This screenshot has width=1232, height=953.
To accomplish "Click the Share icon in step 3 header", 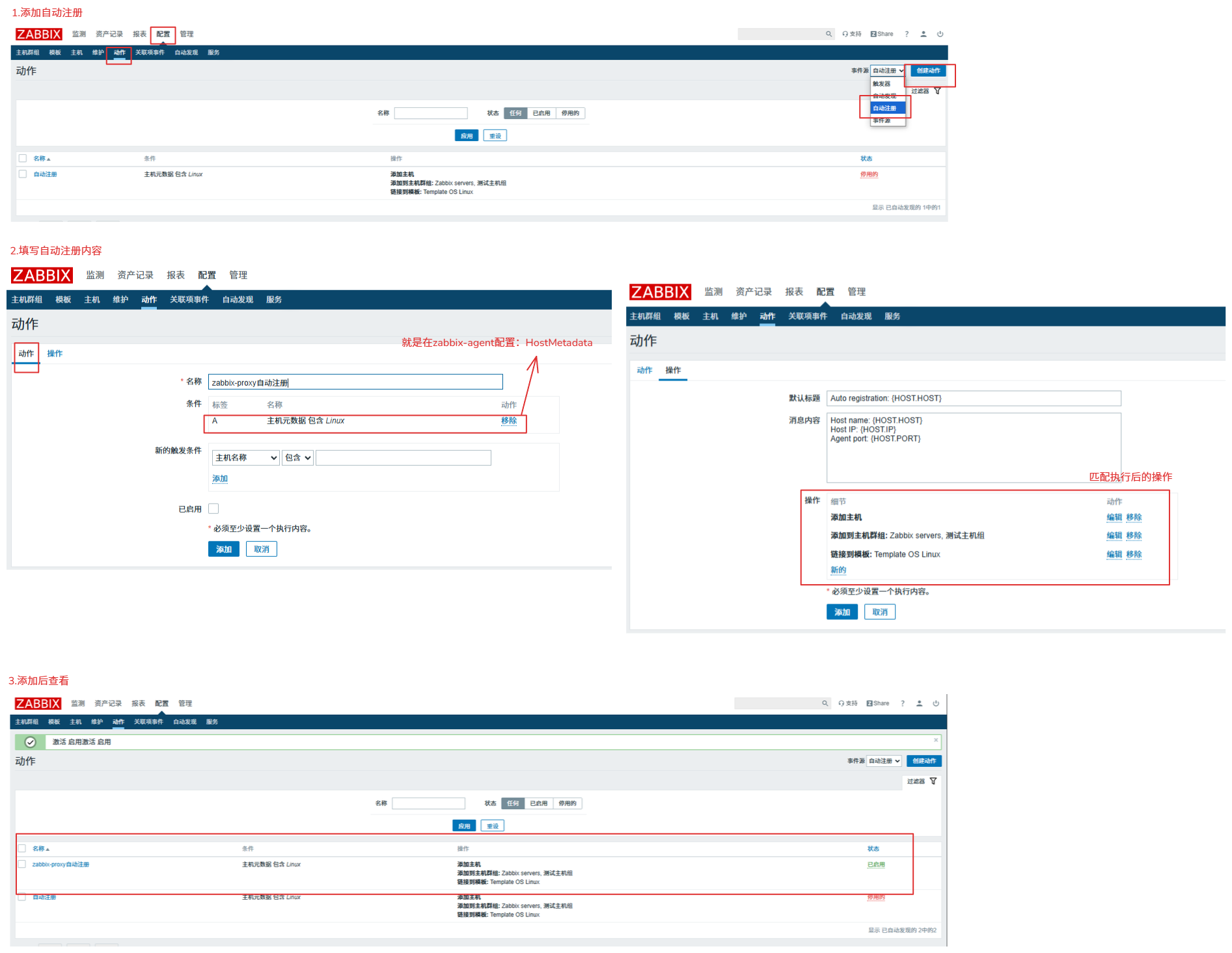I will (x=878, y=703).
